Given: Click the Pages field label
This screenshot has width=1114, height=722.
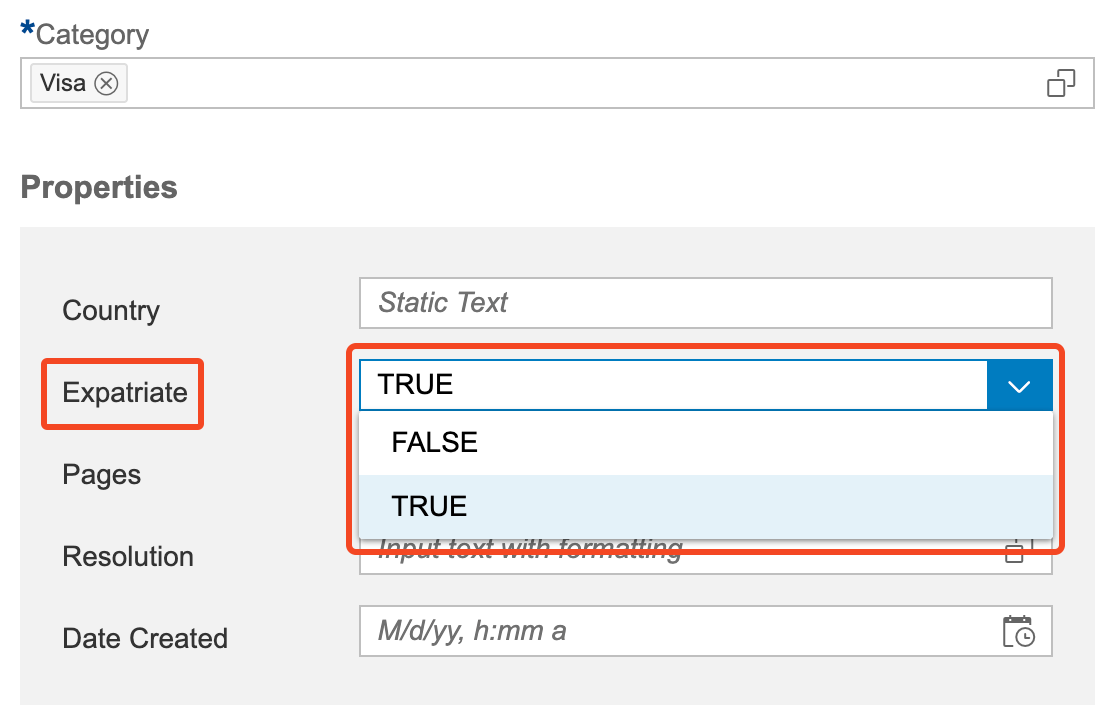Looking at the screenshot, I should coord(102,475).
